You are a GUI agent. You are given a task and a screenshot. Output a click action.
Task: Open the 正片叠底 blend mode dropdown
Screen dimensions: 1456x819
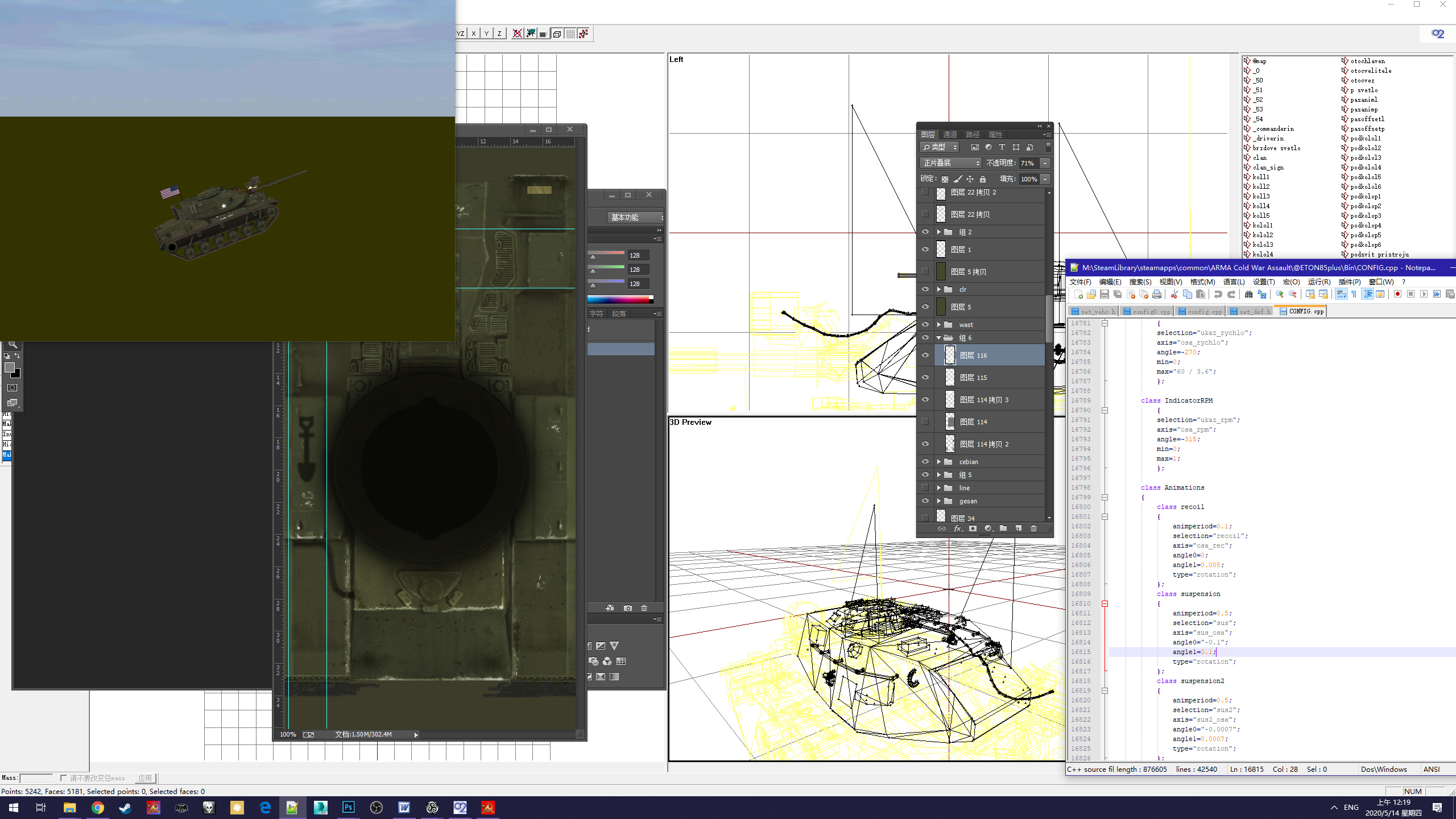(x=950, y=163)
